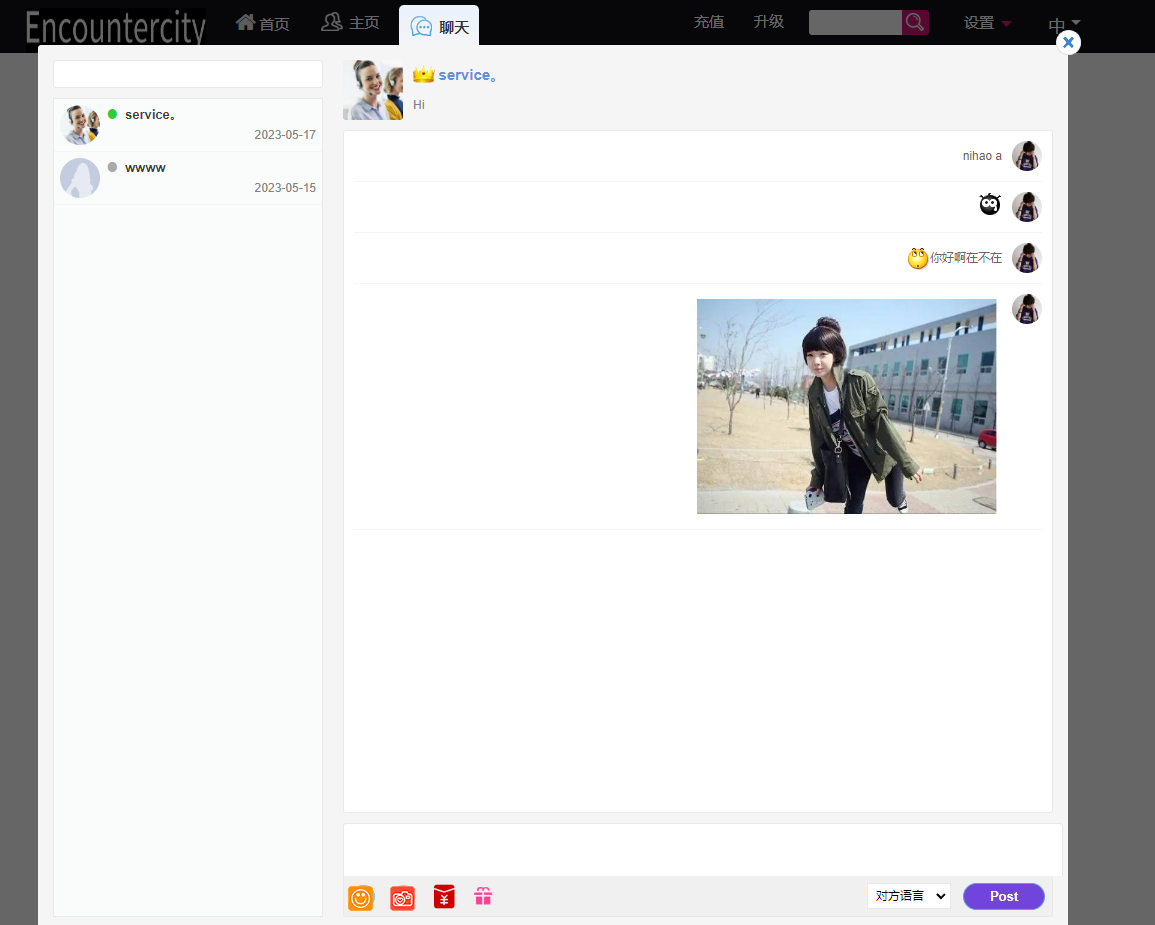Click the message text input area

[702, 849]
